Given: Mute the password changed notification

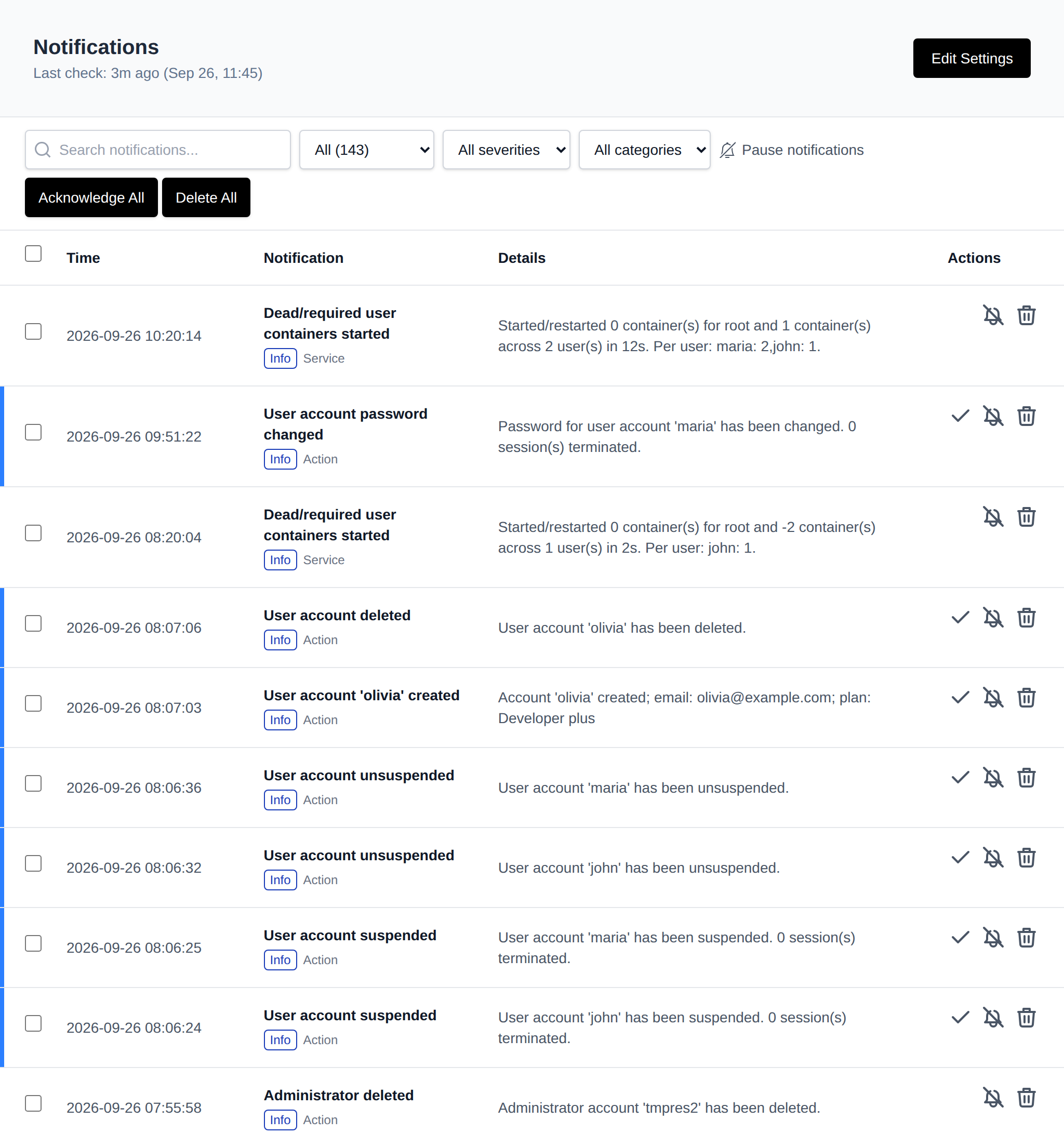Looking at the screenshot, I should pos(993,416).
